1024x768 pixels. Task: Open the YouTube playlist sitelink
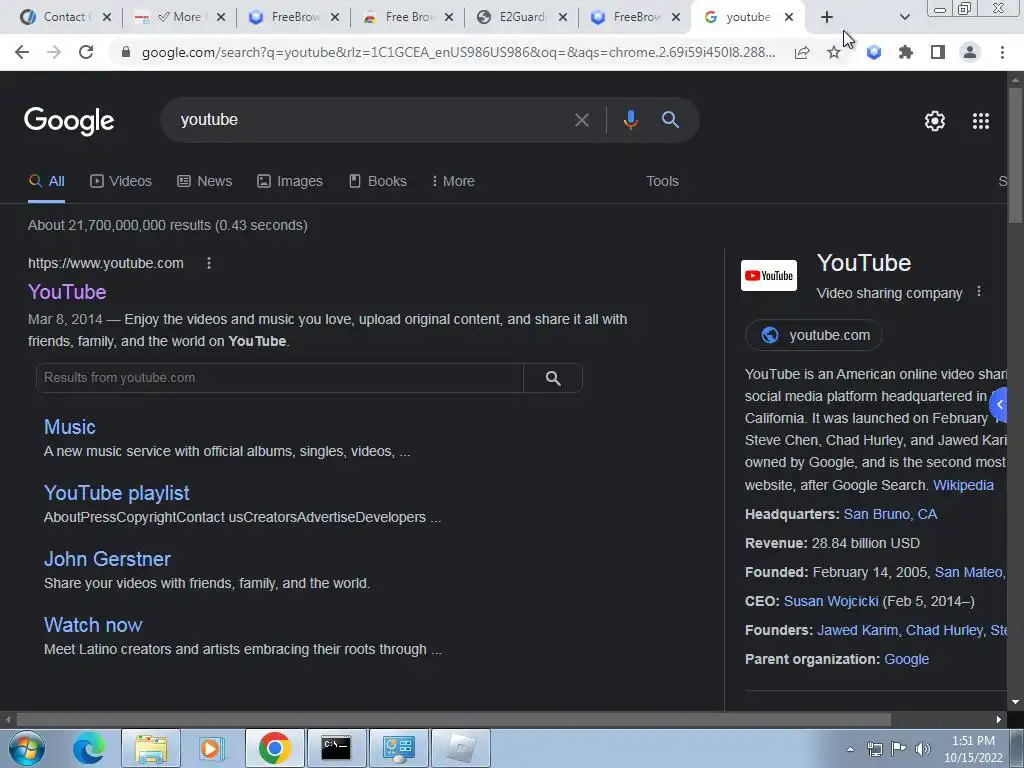coord(117,493)
